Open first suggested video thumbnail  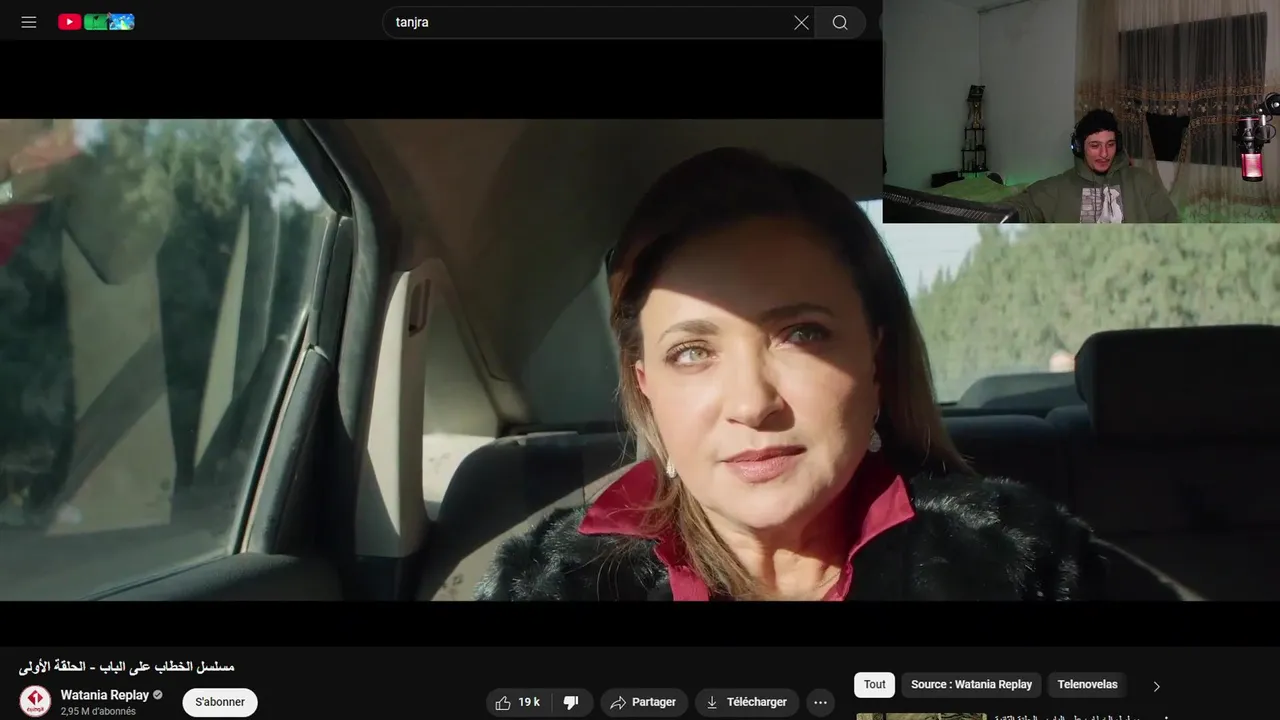[x=921, y=716]
